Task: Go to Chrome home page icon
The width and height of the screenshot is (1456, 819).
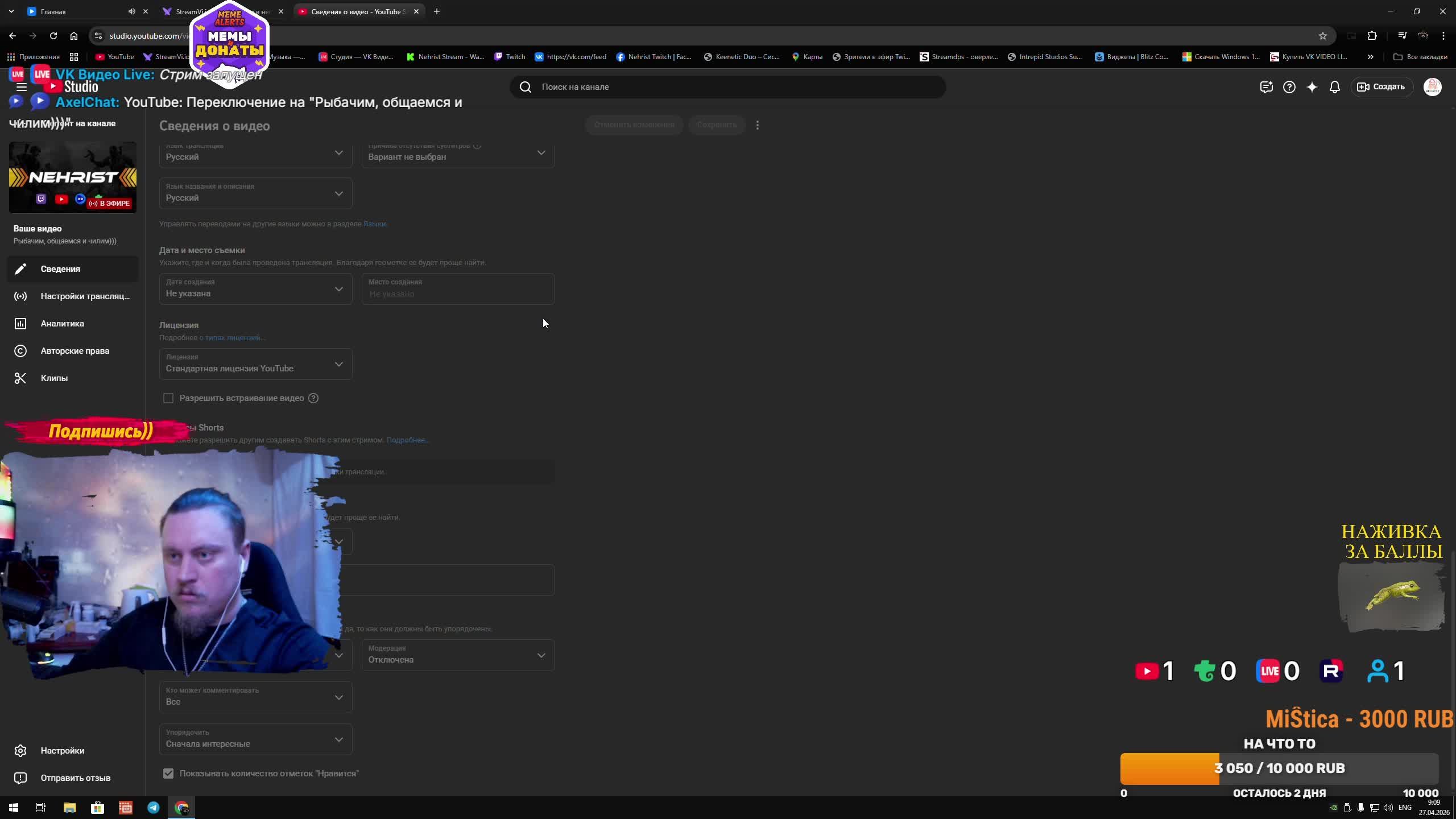Action: [74, 36]
